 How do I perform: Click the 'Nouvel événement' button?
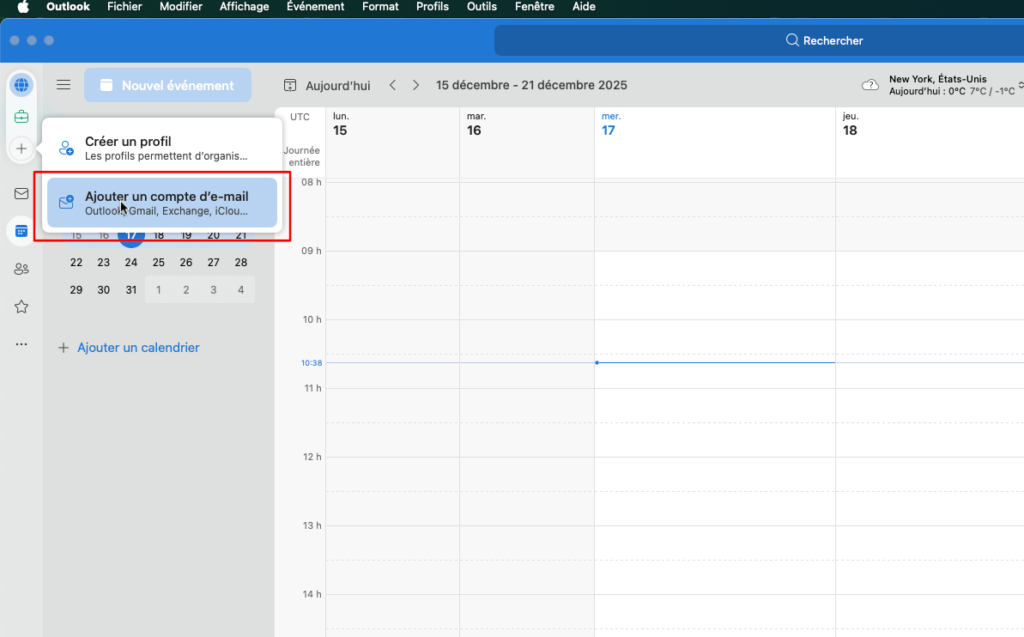(x=167, y=86)
